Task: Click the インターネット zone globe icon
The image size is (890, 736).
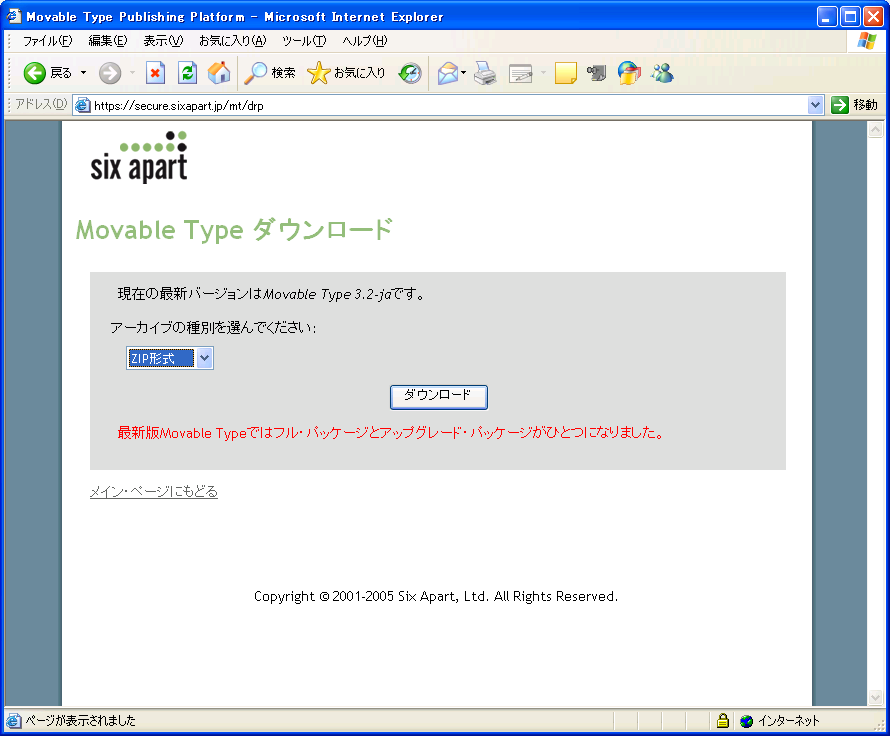Action: tap(747, 721)
